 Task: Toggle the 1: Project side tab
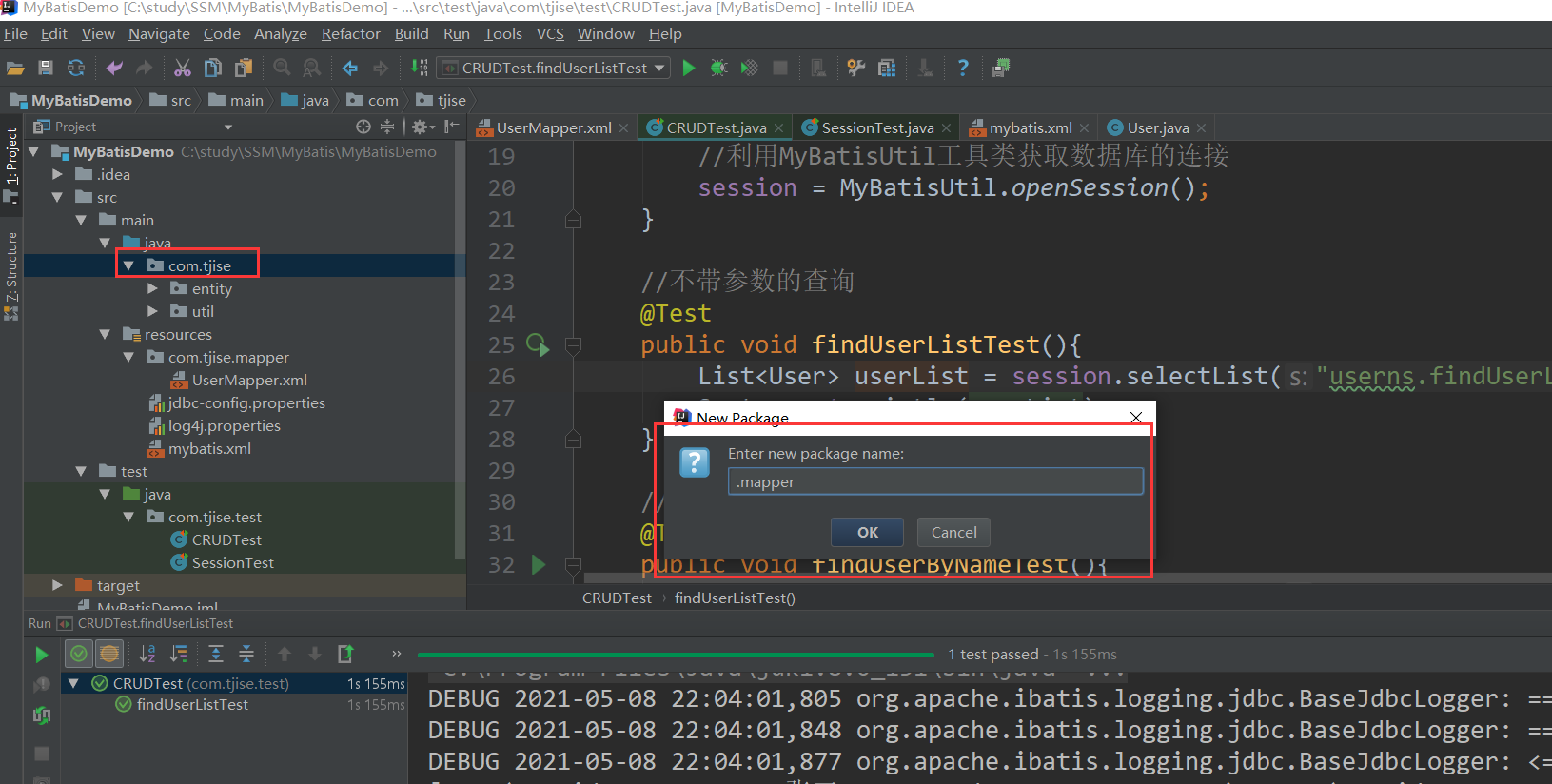point(11,167)
